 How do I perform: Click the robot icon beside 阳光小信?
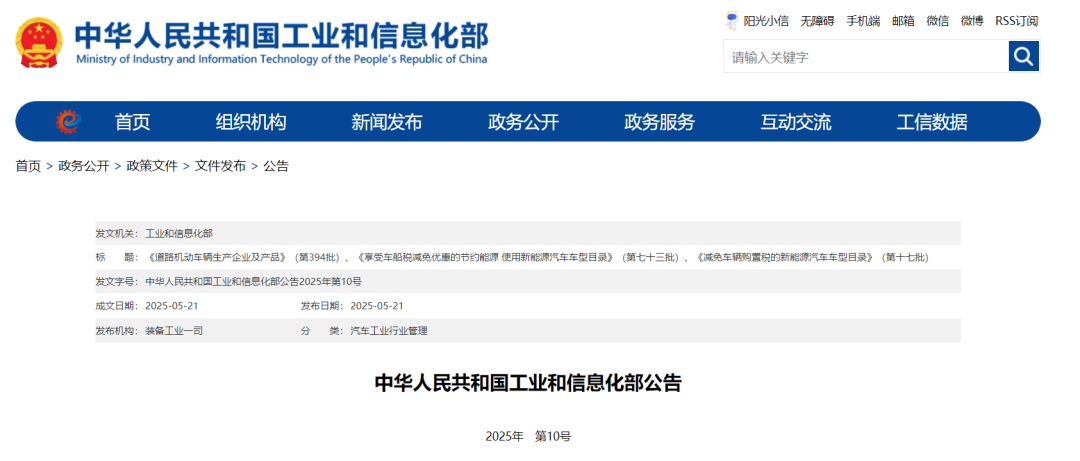(x=731, y=20)
